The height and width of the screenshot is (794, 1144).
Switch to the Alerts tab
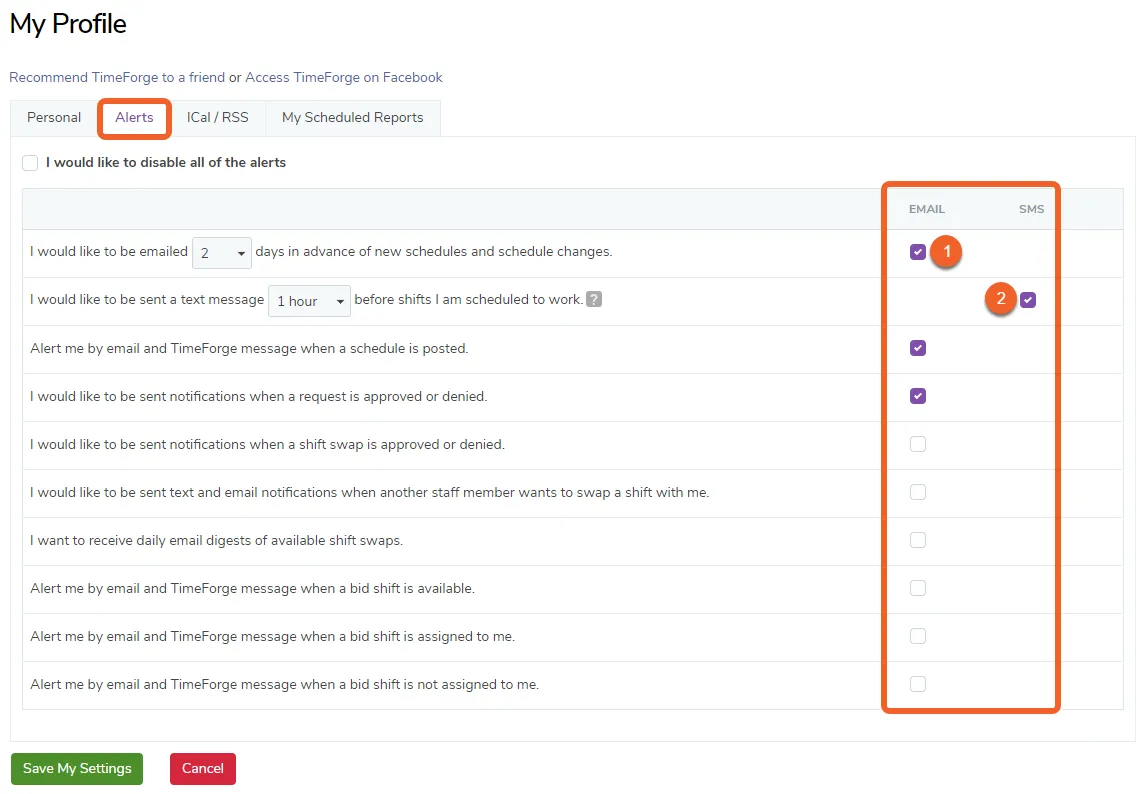pyautogui.click(x=134, y=117)
